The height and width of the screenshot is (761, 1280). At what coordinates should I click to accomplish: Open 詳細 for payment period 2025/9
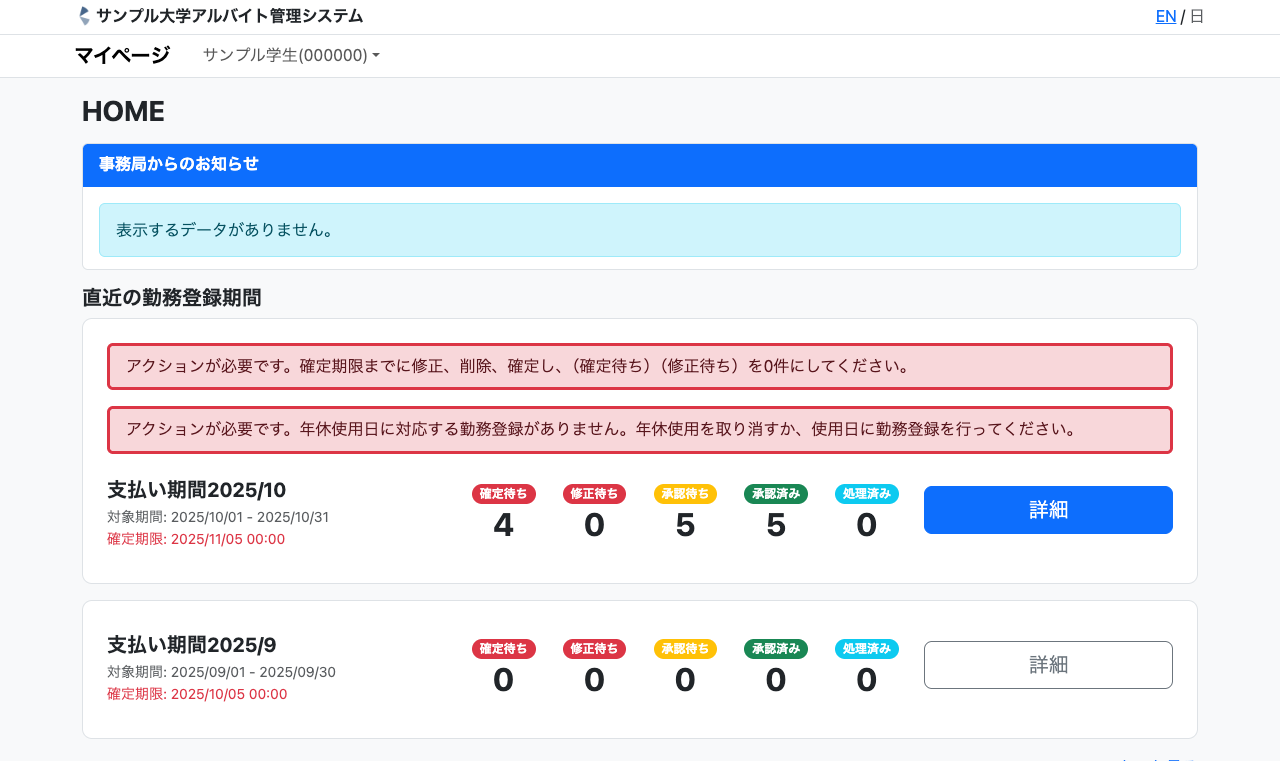click(1048, 665)
